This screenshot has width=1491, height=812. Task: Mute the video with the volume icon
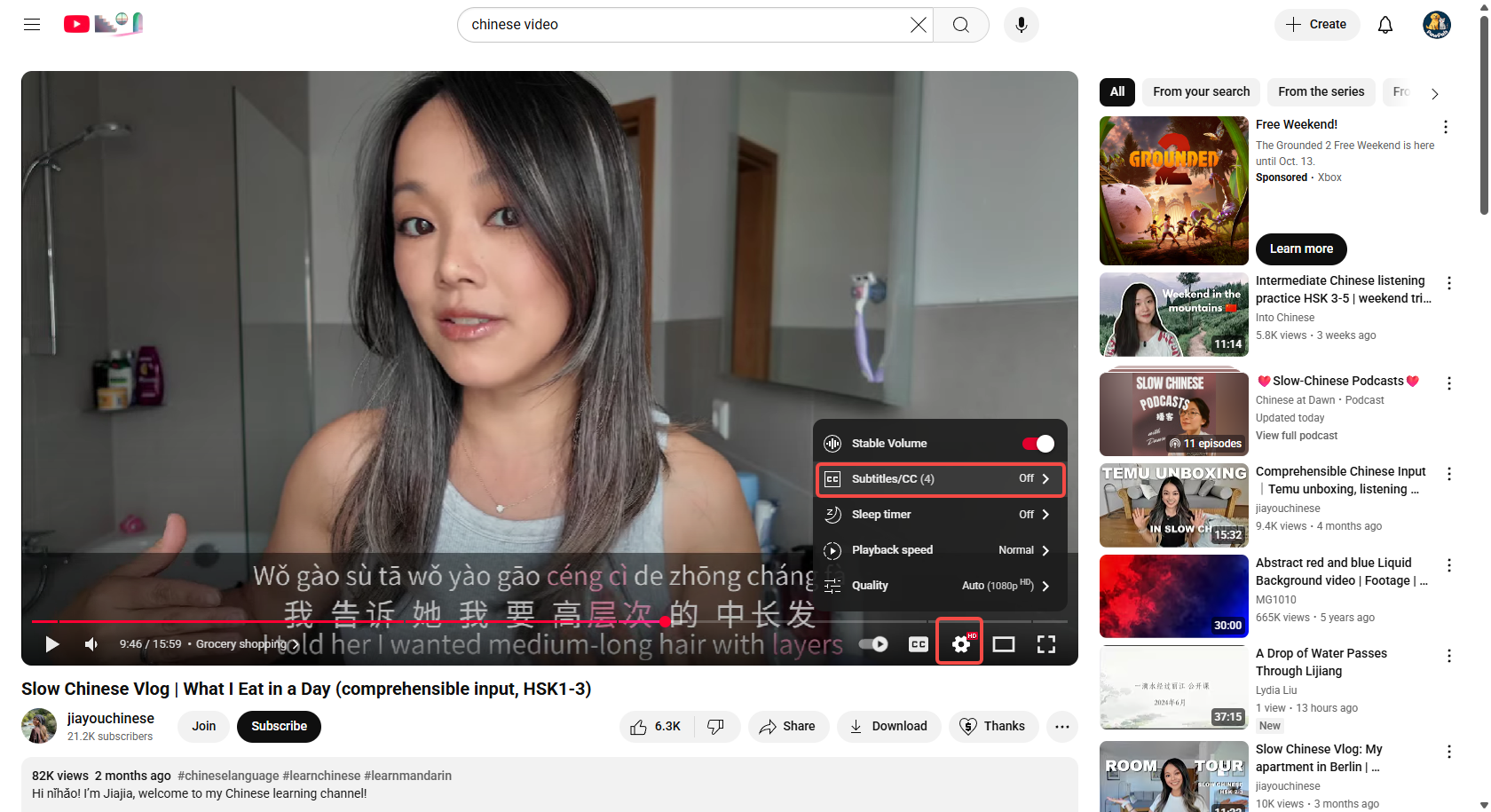click(91, 643)
